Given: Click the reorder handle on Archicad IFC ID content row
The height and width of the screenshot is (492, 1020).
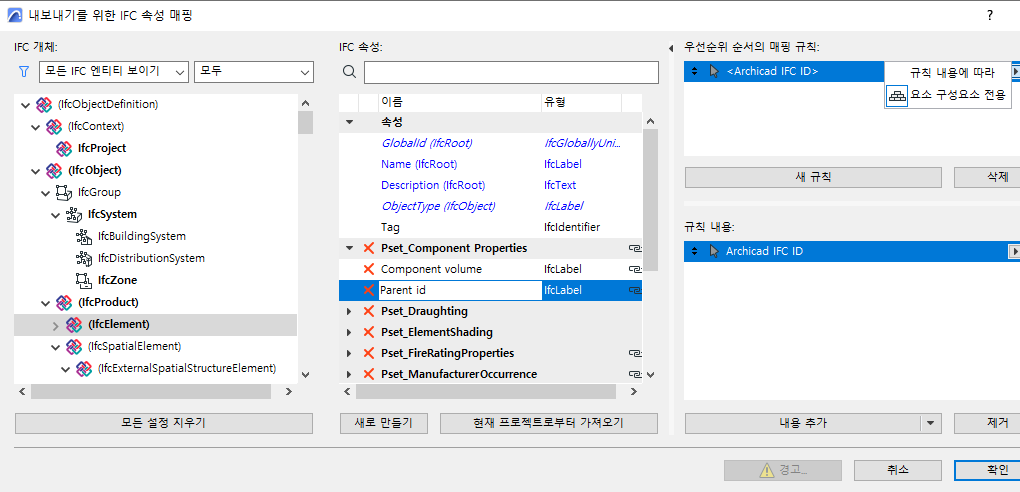Looking at the screenshot, I should click(x=695, y=251).
